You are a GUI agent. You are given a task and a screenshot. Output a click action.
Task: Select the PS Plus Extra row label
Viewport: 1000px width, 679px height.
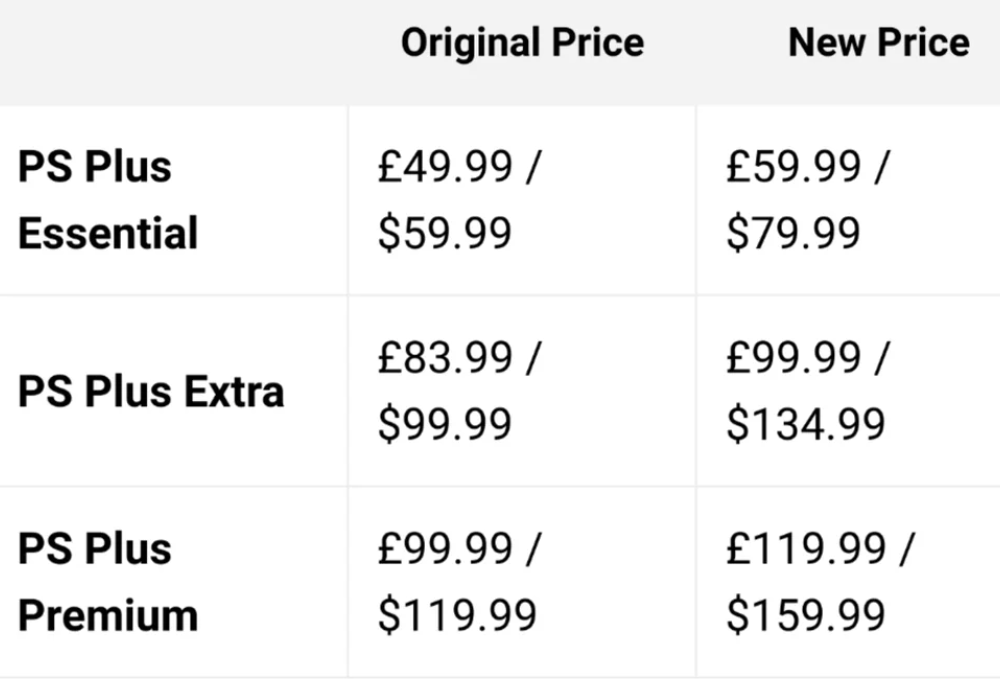(151, 391)
